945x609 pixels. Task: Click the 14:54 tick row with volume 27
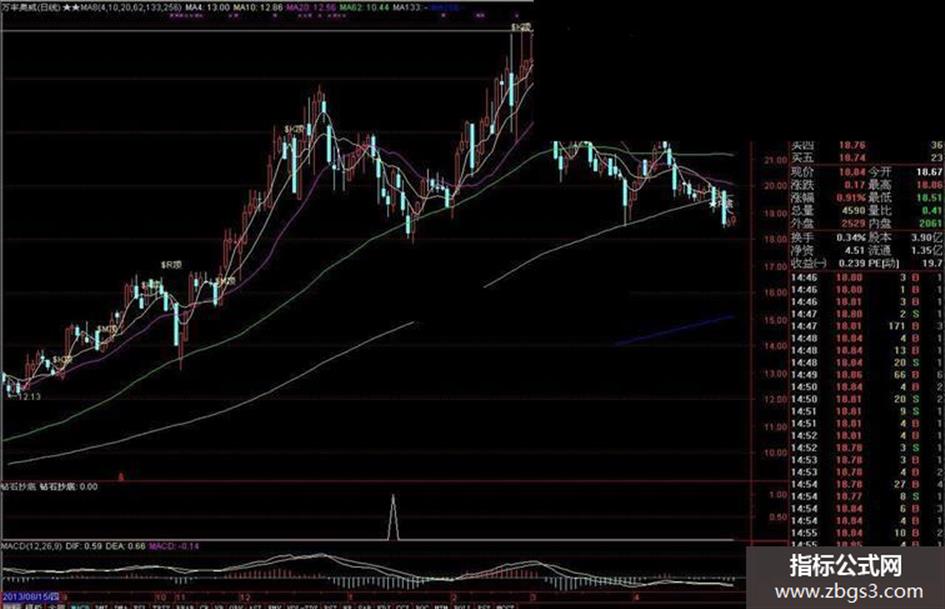click(867, 484)
